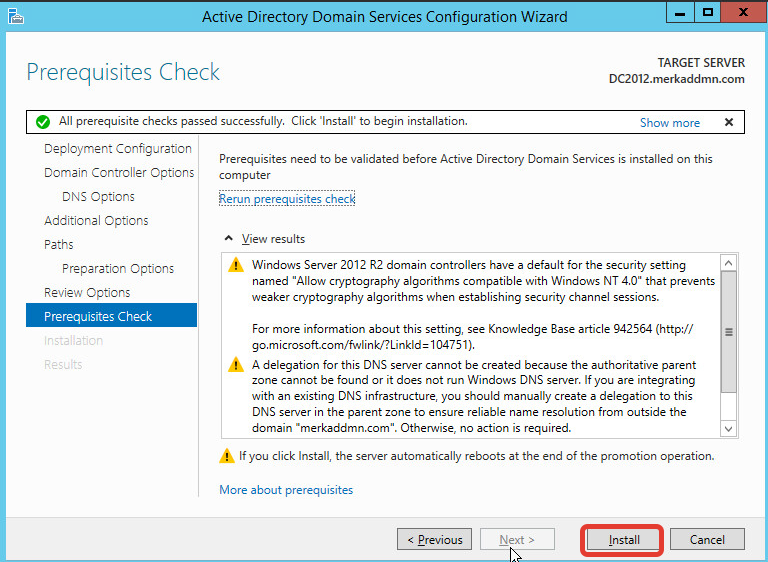Open Show more in notification banner
The width and height of the screenshot is (768, 562).
(670, 122)
